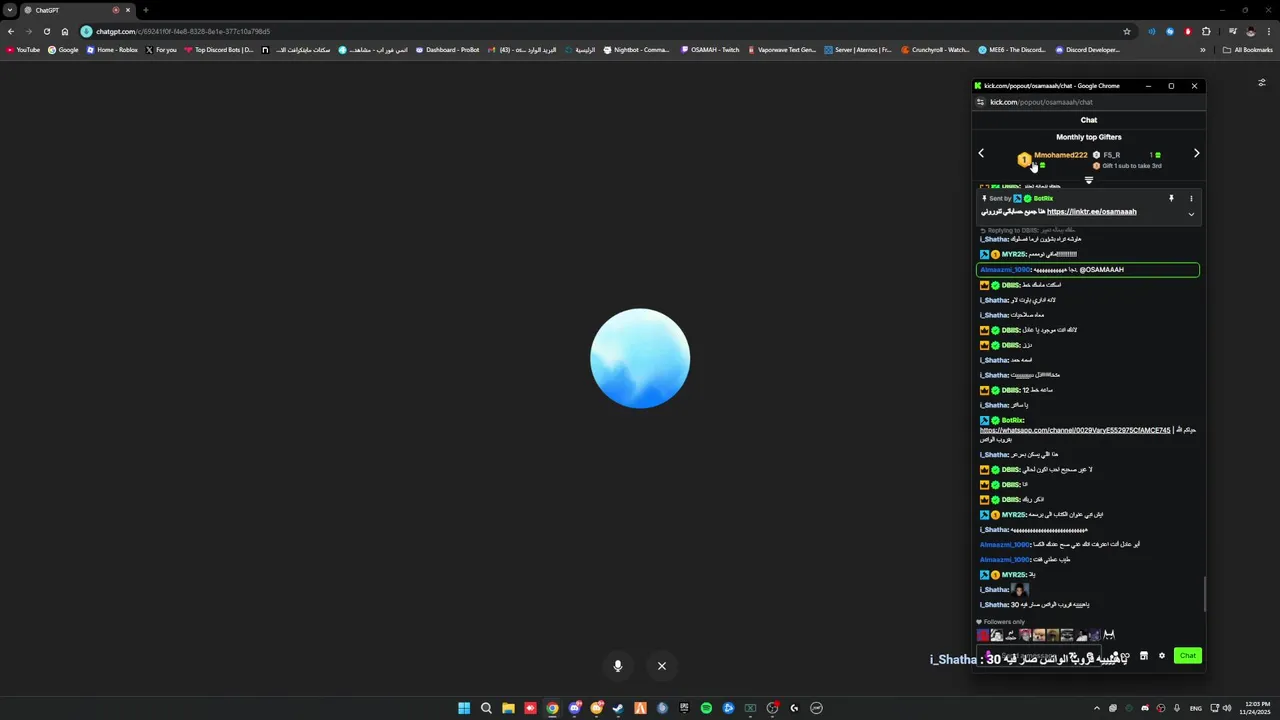Open the kick chat shop icon

pos(1144,656)
